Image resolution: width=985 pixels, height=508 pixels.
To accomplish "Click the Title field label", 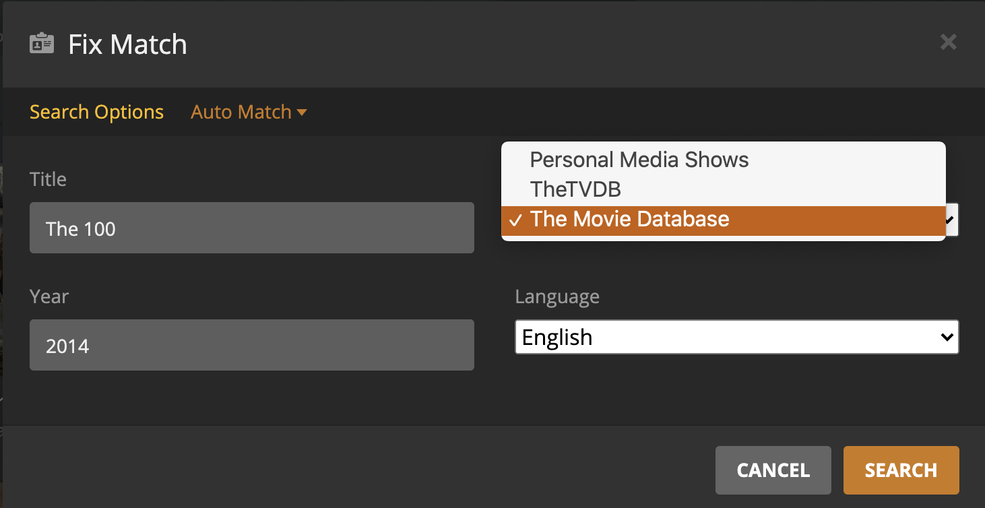I will tap(48, 180).
